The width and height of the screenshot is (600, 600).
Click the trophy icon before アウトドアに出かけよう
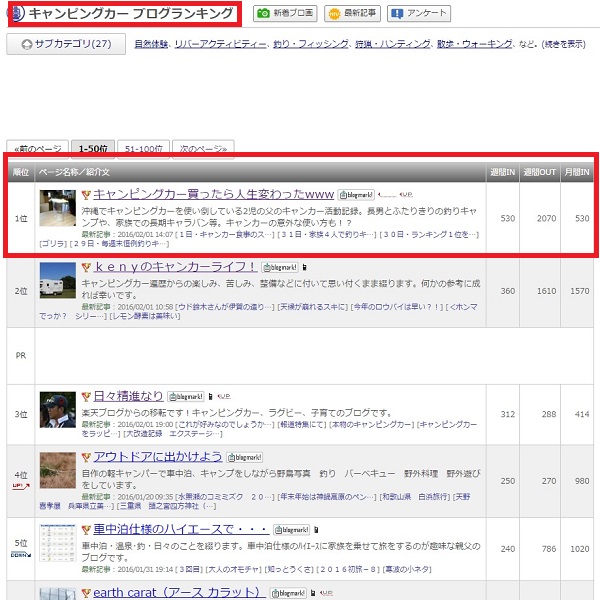pos(86,457)
